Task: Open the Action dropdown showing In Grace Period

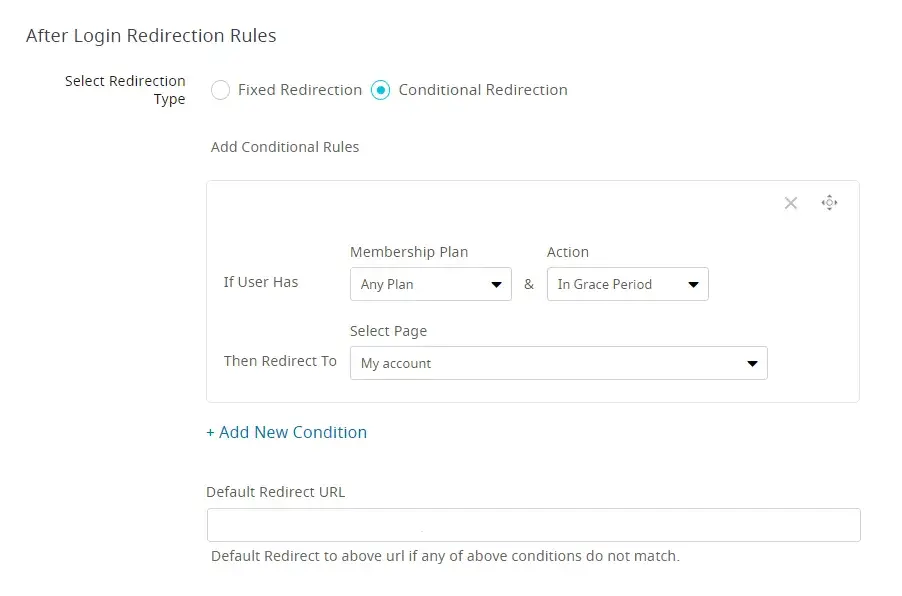Action: 615,284
